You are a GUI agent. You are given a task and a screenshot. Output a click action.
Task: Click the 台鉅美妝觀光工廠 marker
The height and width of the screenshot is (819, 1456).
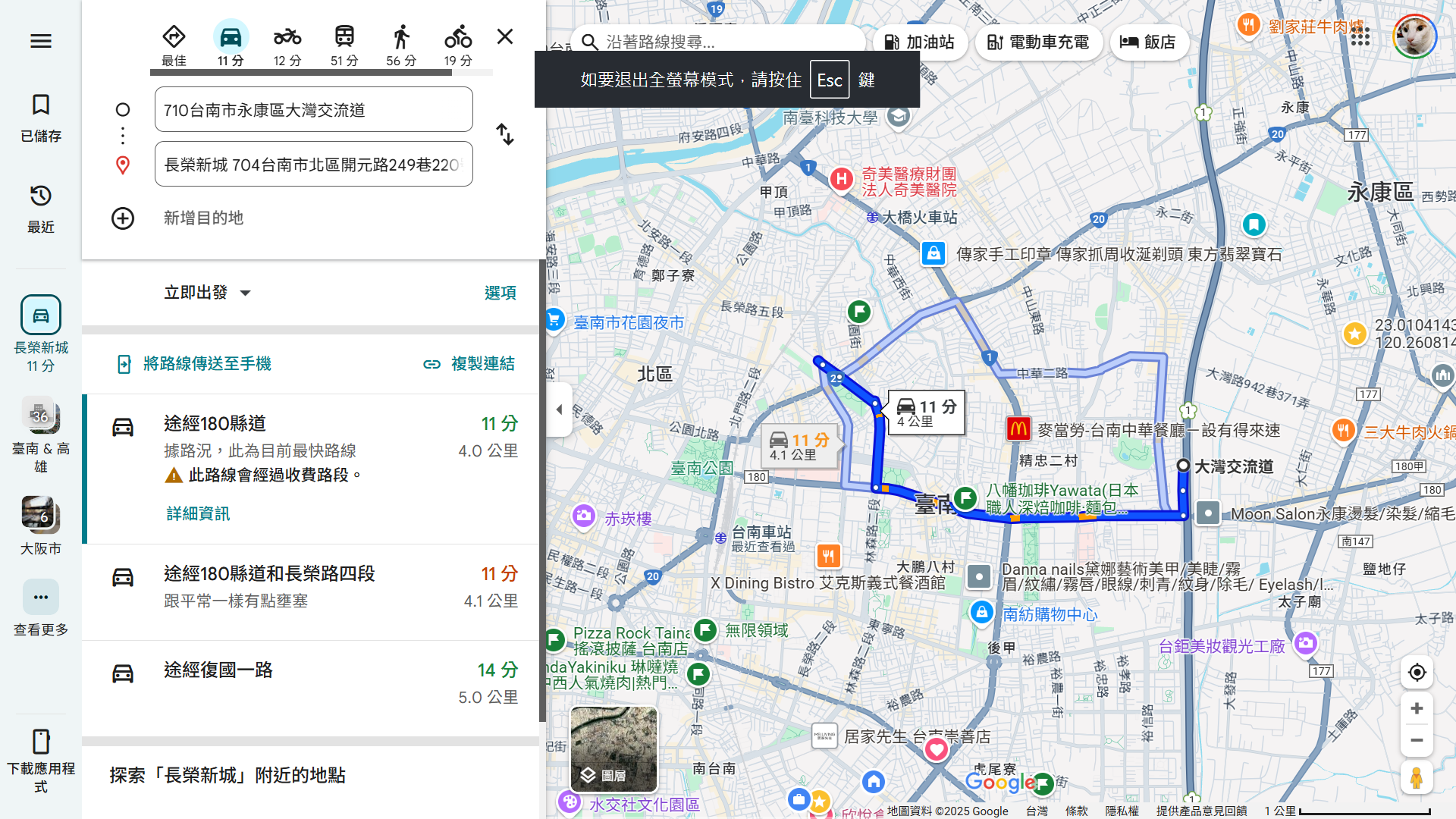click(1305, 645)
